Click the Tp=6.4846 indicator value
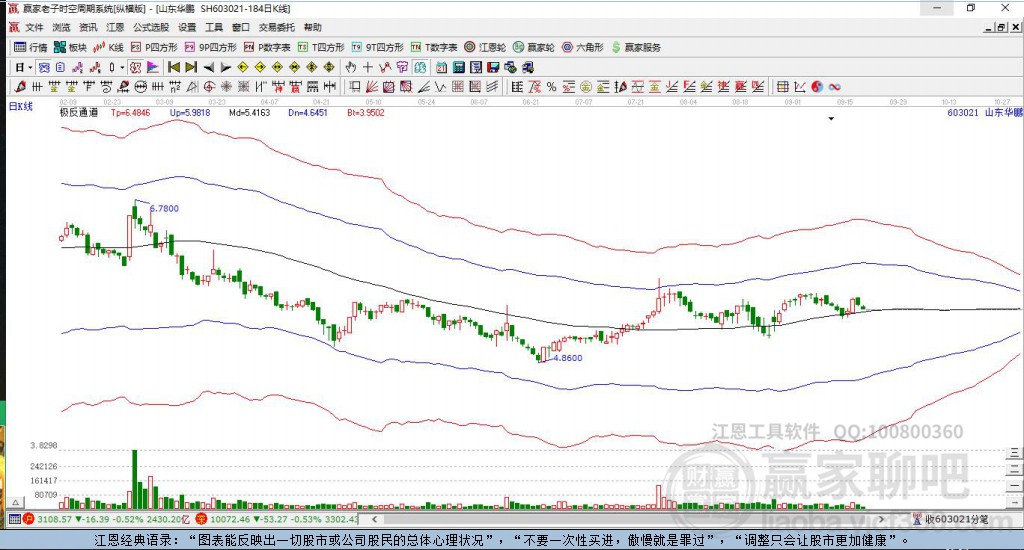 [131, 112]
